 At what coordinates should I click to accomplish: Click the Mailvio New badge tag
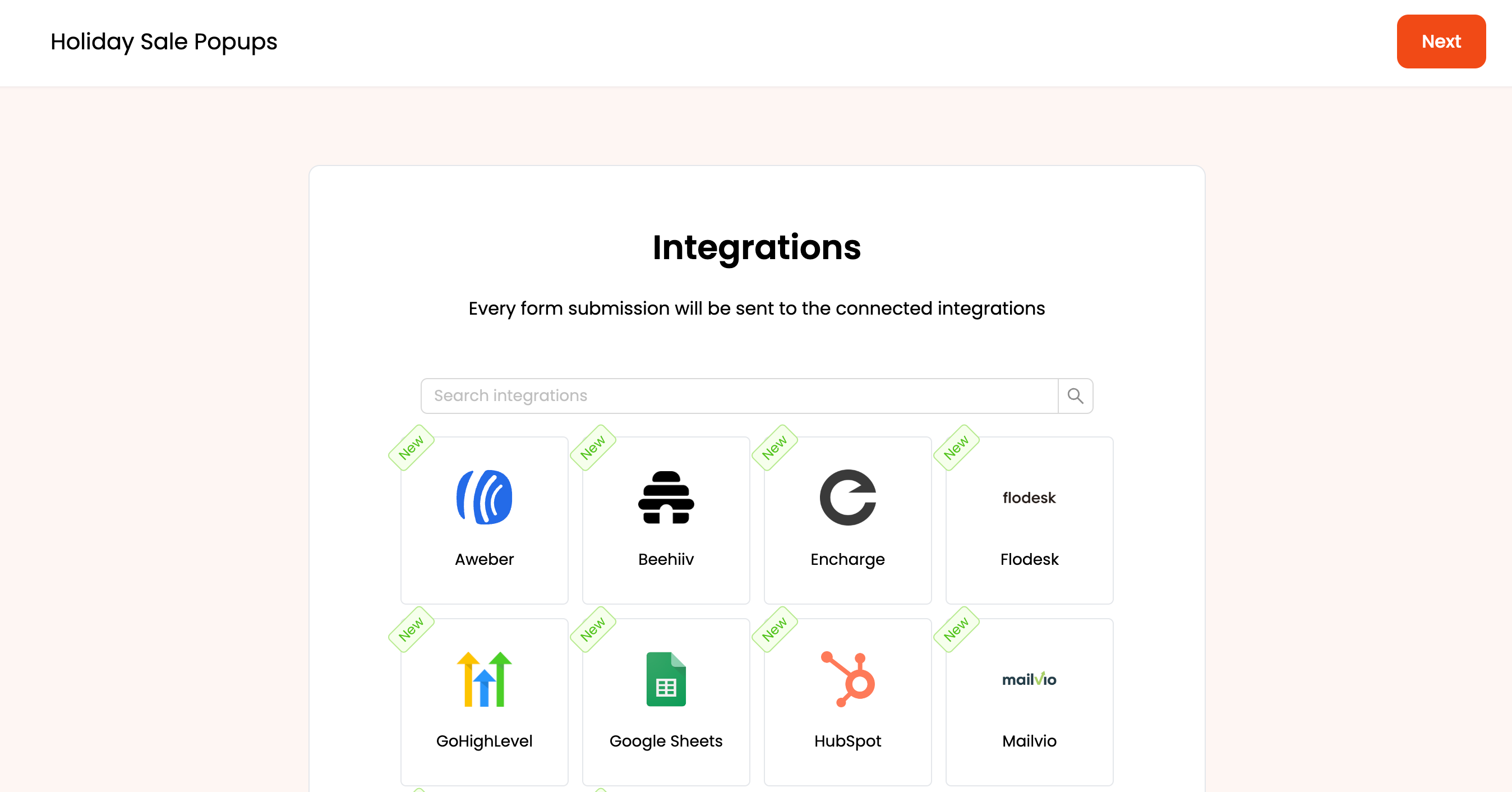(x=956, y=629)
